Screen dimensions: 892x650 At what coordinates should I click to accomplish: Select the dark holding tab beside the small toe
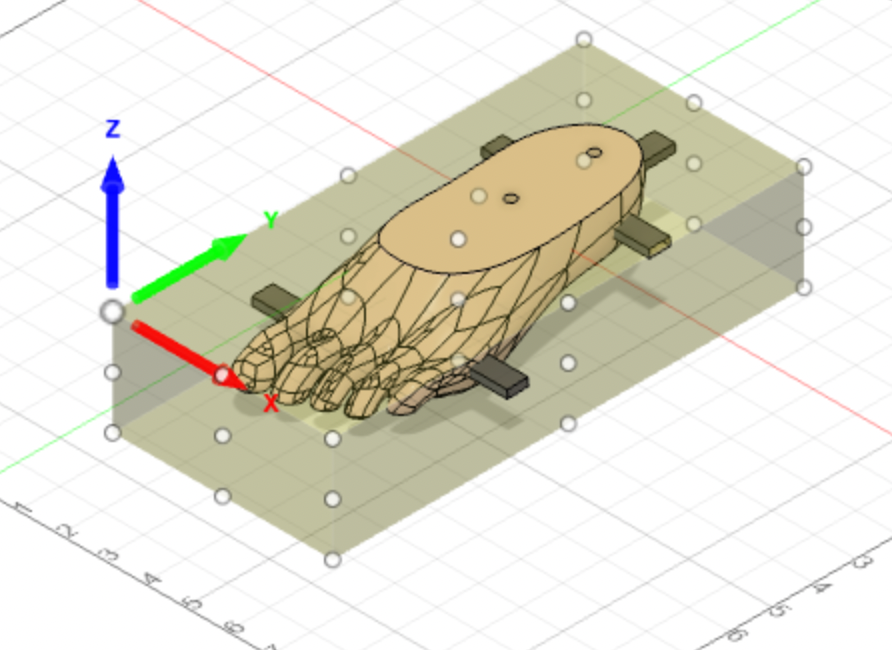click(x=498, y=378)
